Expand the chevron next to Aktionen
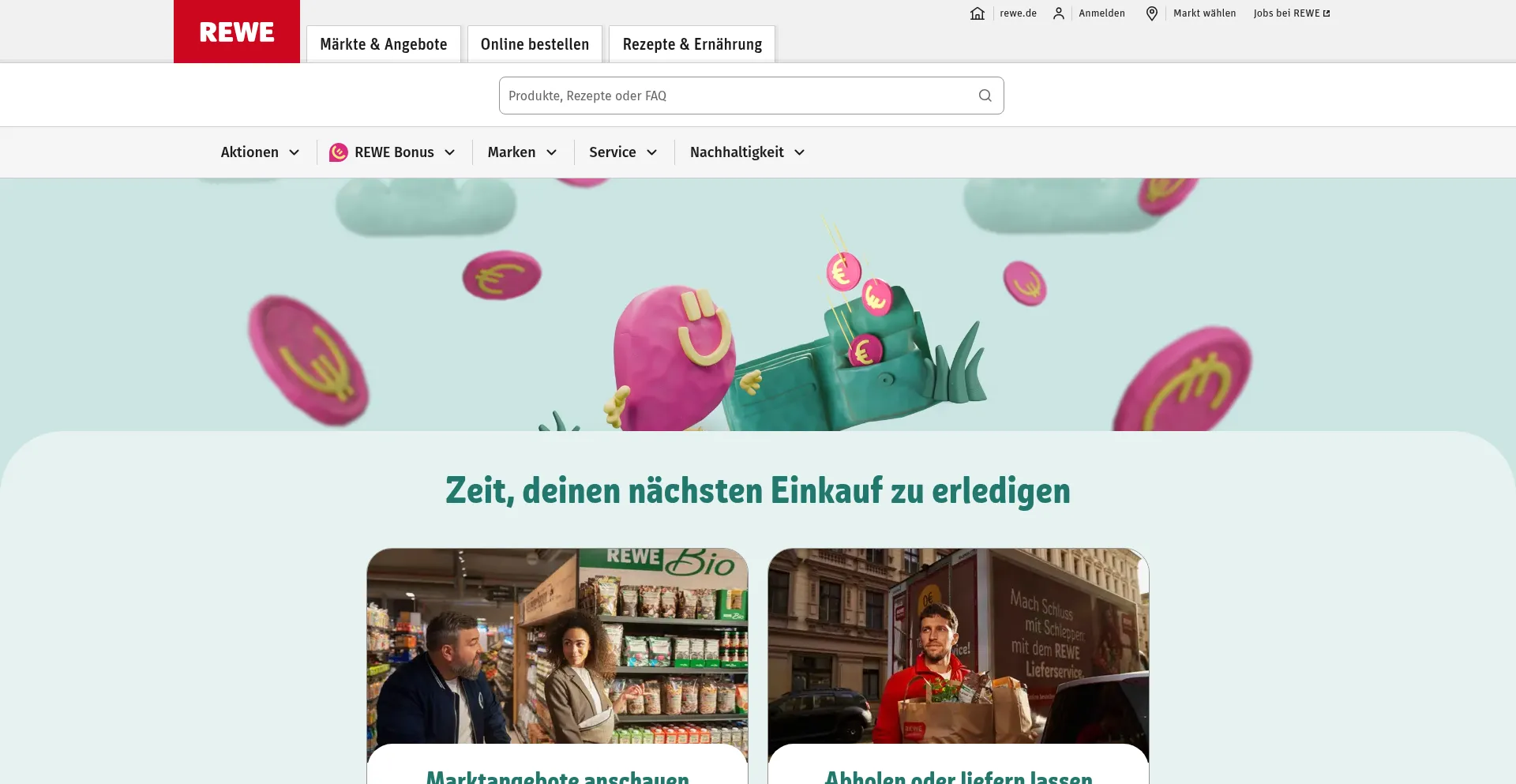Screen dimensions: 1516x784 tap(295, 152)
